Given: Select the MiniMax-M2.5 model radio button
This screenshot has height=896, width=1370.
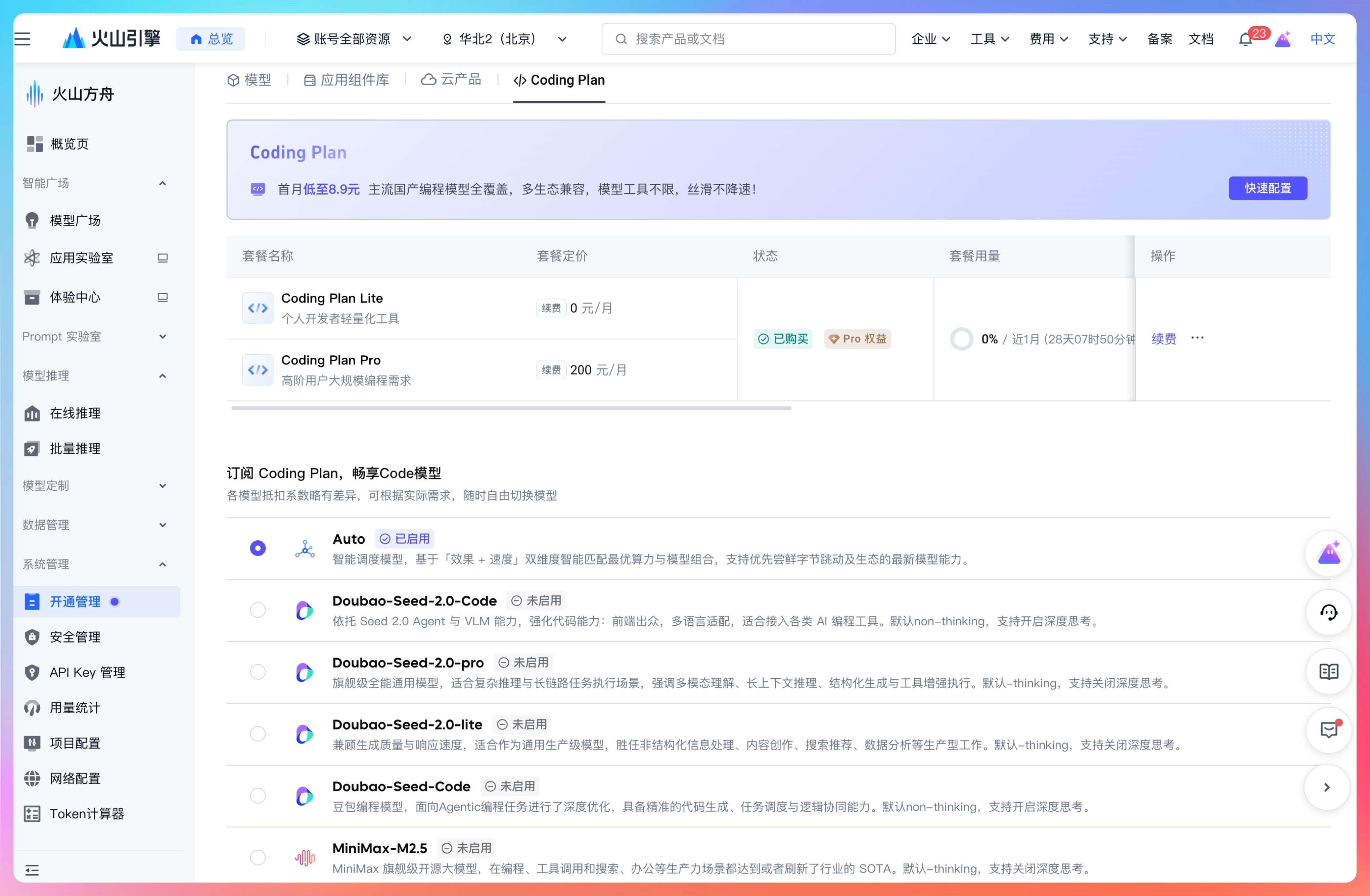Looking at the screenshot, I should point(258,857).
